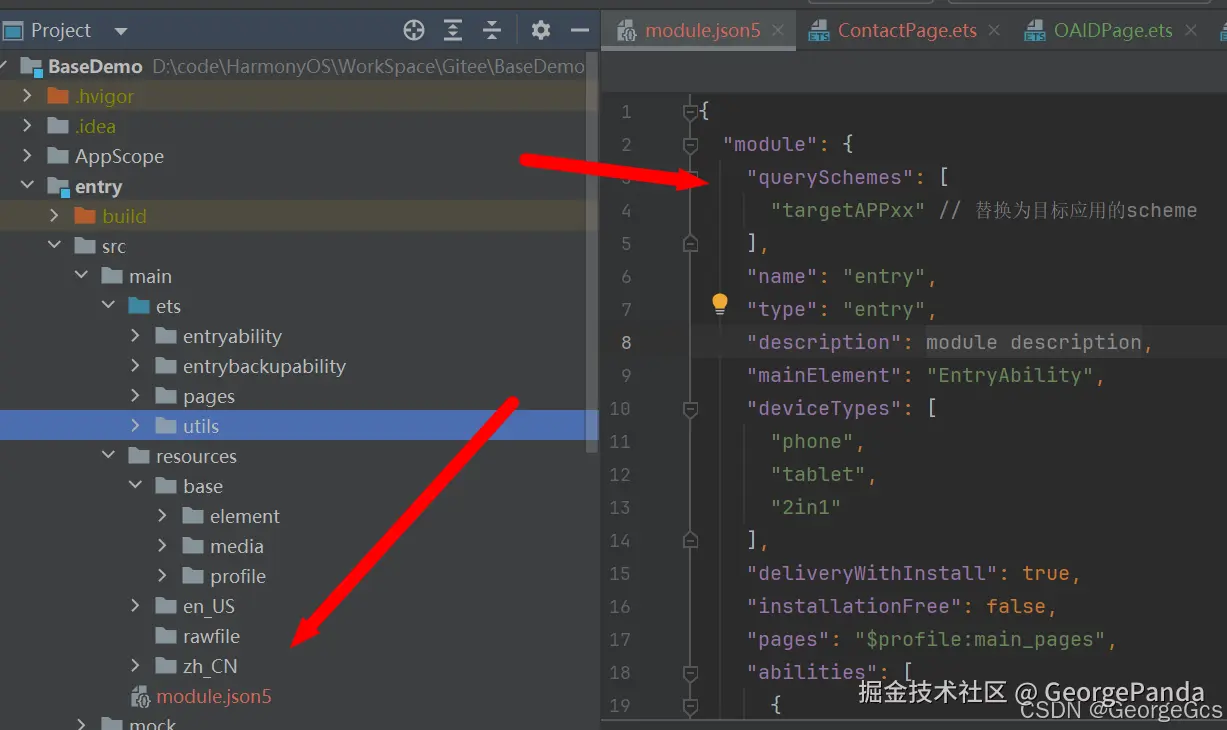The height and width of the screenshot is (730, 1227).
Task: Click the module description text on line 8
Action: pyautogui.click(x=1034, y=342)
